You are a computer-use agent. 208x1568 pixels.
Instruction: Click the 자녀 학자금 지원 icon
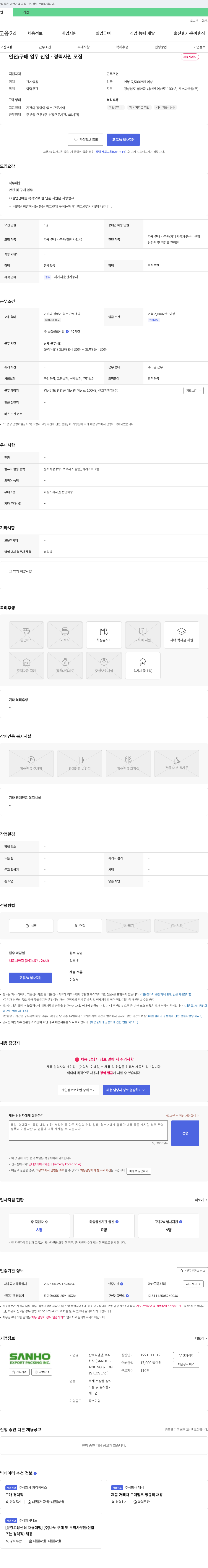182,635
